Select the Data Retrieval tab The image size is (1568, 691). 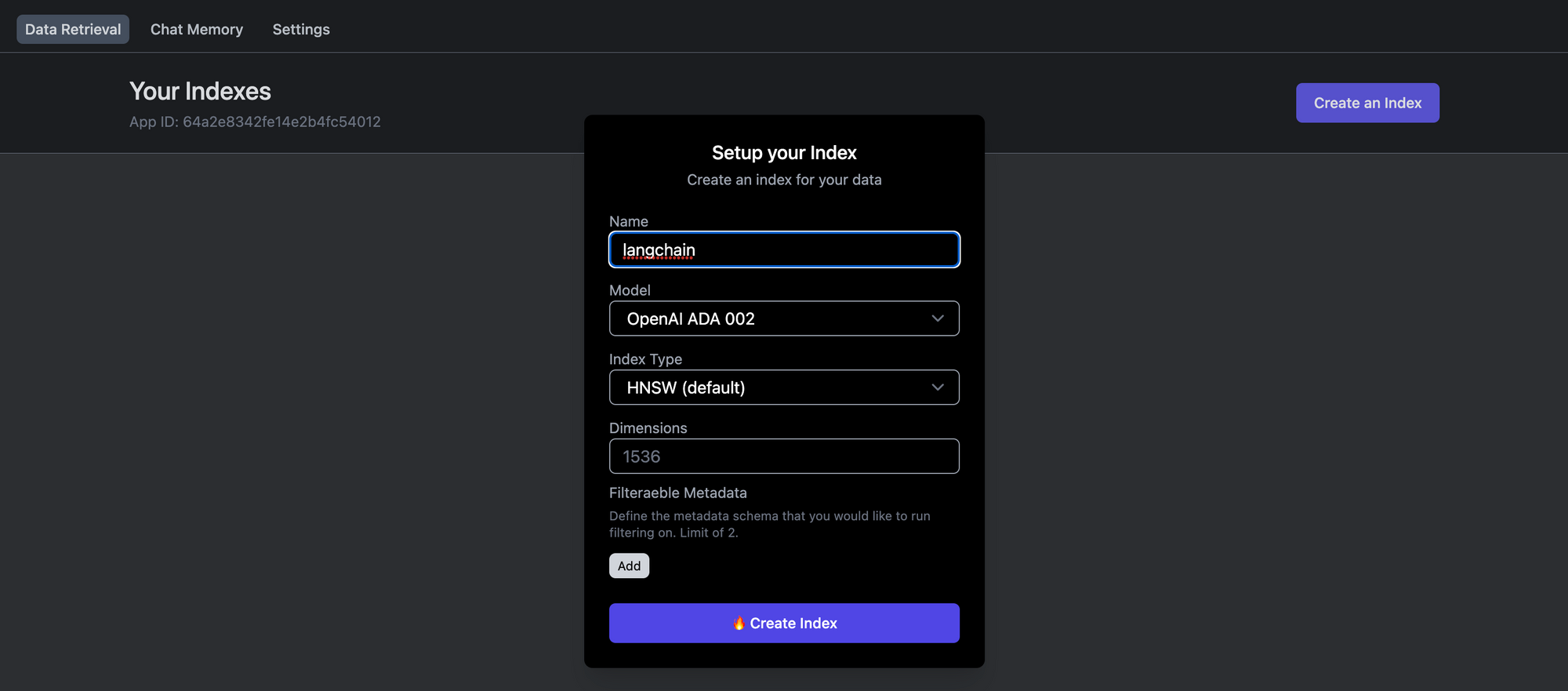pyautogui.click(x=73, y=29)
